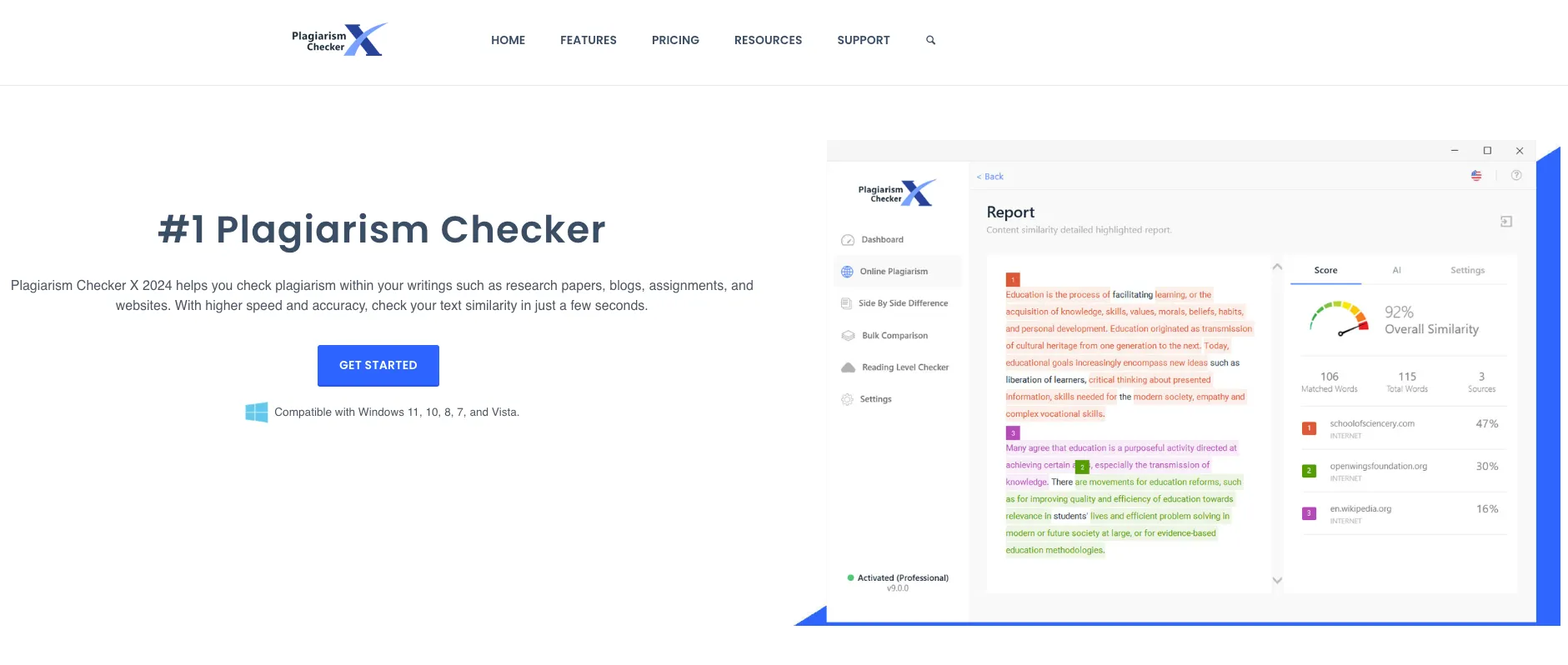Select Reading Level Checker label
This screenshot has width=1568, height=665.
click(x=905, y=367)
